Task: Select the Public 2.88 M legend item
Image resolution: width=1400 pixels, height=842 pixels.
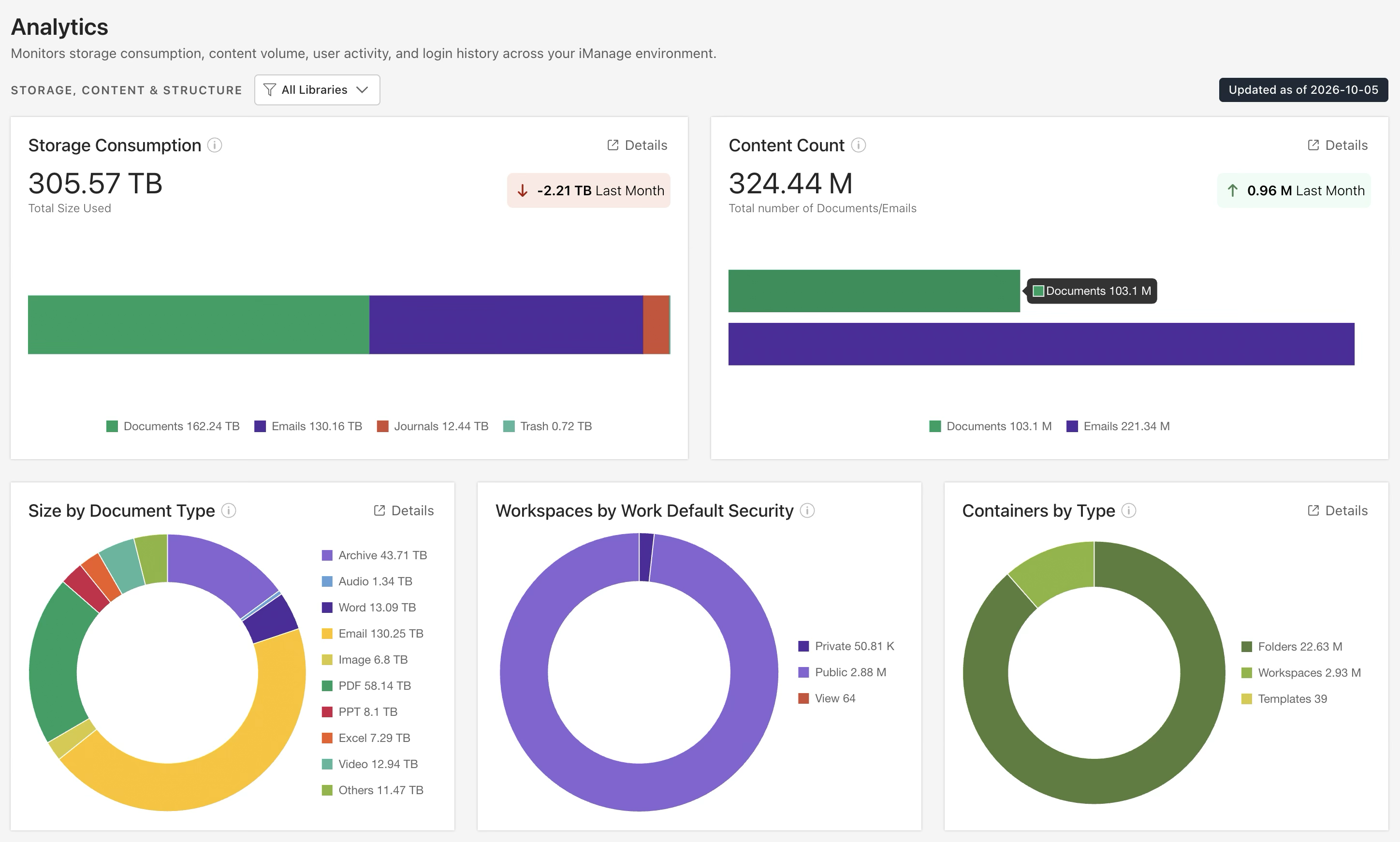Action: point(843,672)
